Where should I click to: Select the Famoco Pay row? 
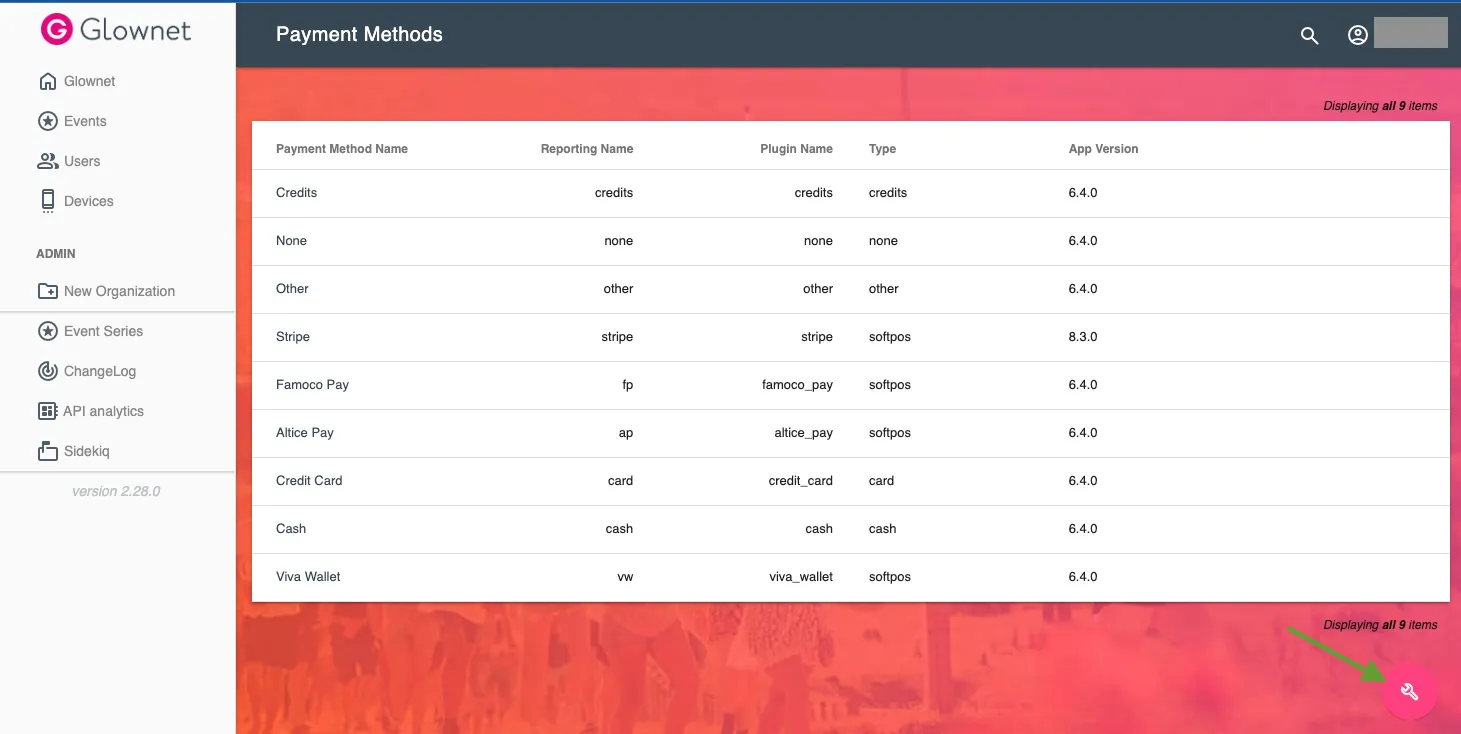tap(850, 385)
